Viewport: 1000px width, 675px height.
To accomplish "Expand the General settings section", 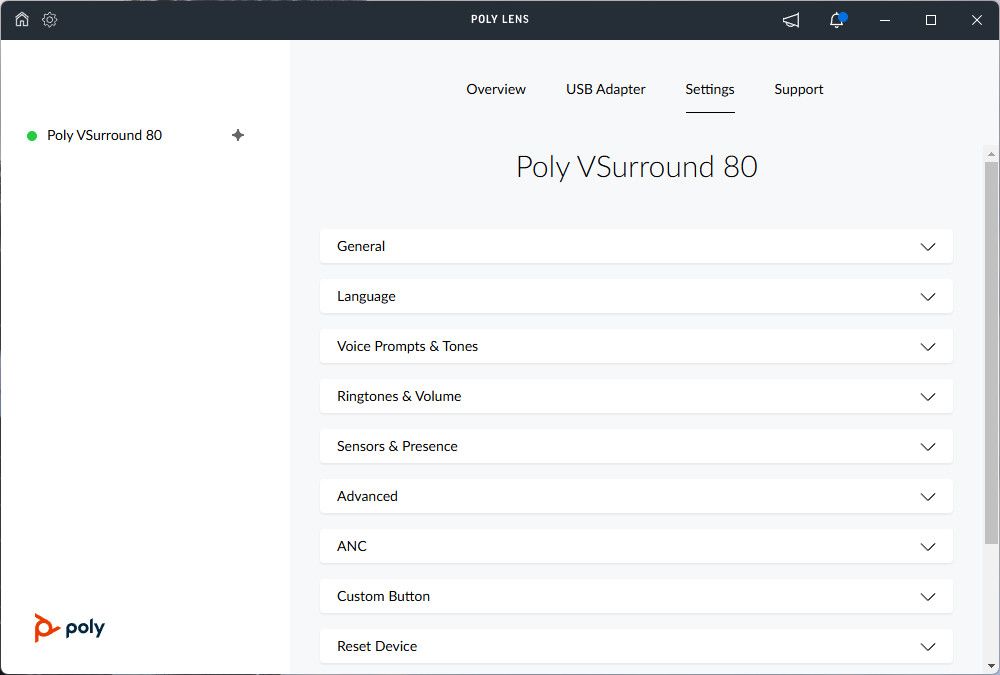I will 636,246.
